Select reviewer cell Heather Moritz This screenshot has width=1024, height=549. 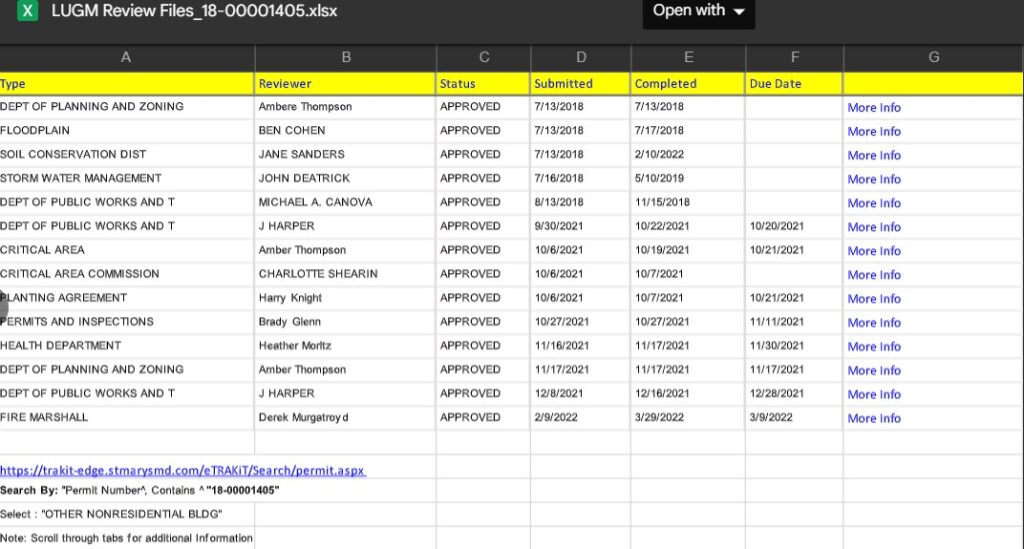(345, 345)
